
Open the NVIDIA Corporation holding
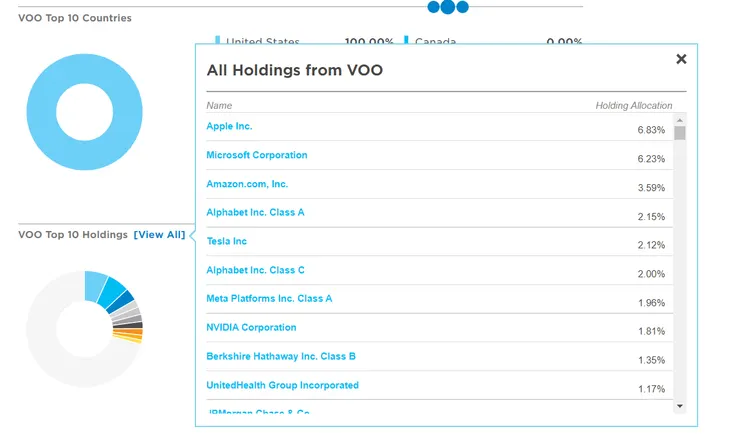pos(251,327)
